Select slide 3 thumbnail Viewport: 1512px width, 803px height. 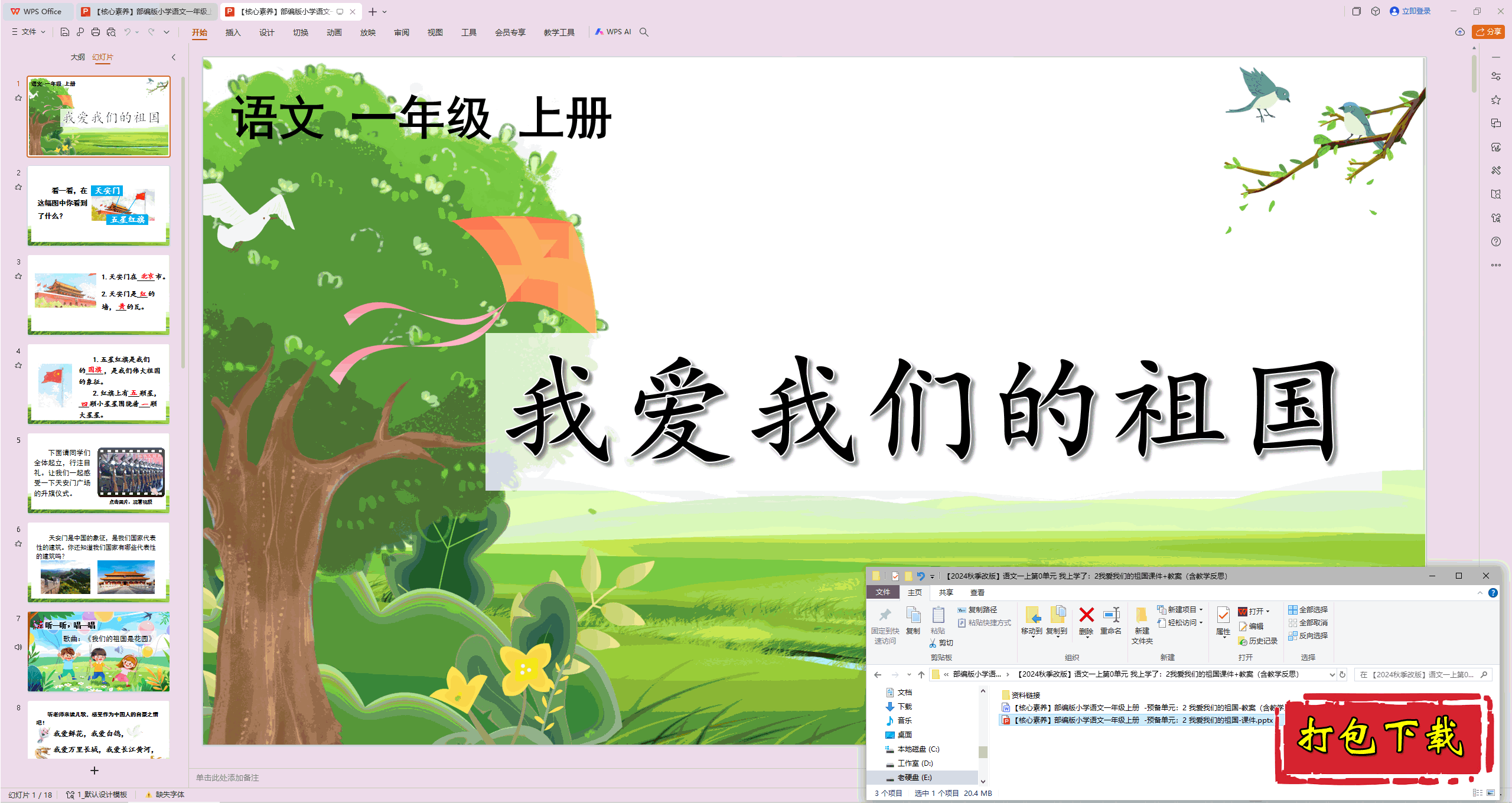pyautogui.click(x=99, y=294)
